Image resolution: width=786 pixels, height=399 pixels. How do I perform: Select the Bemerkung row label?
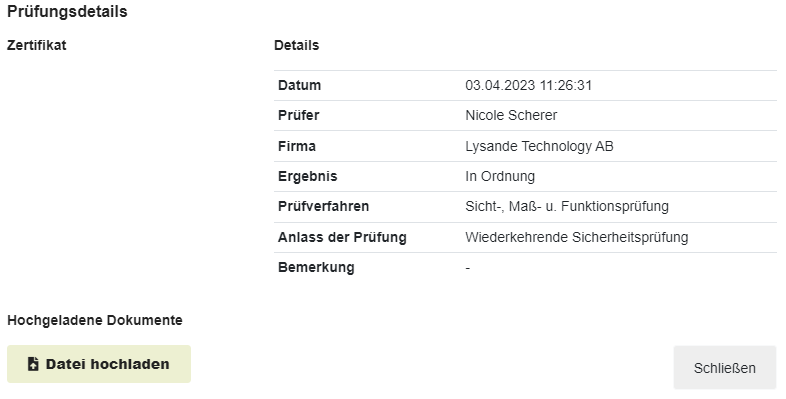316,268
